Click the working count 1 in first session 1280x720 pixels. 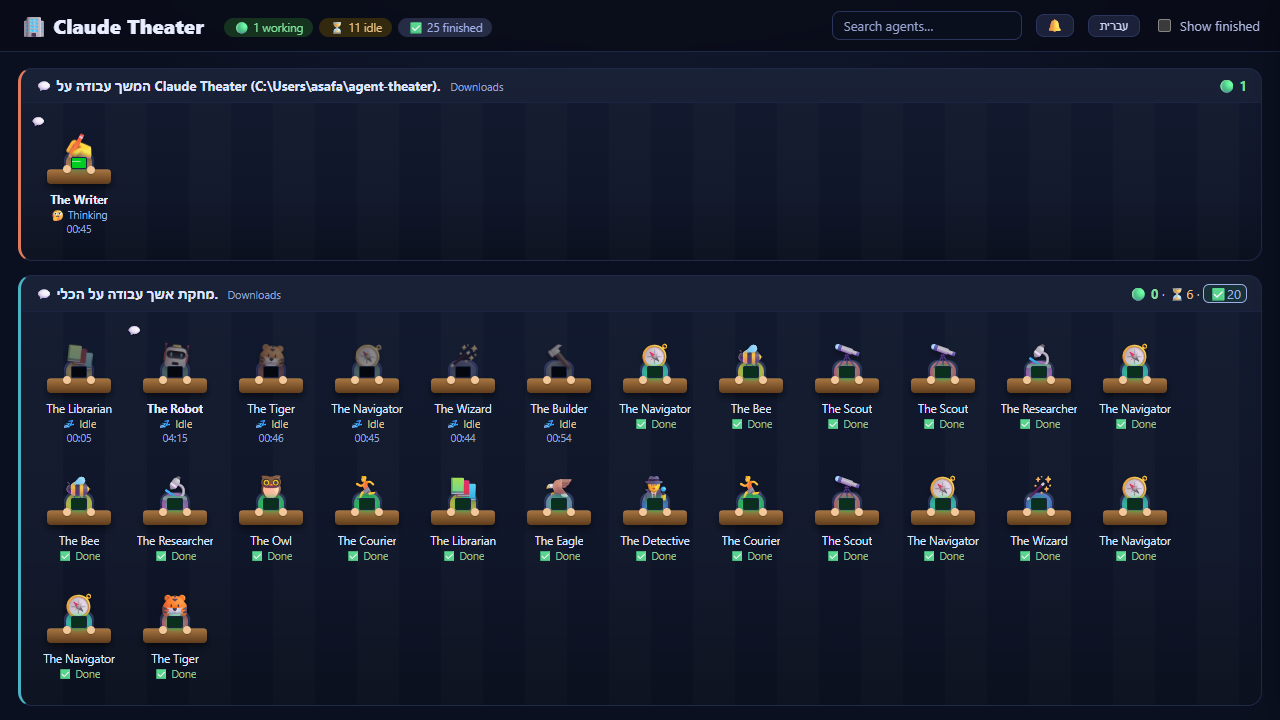tap(1233, 86)
